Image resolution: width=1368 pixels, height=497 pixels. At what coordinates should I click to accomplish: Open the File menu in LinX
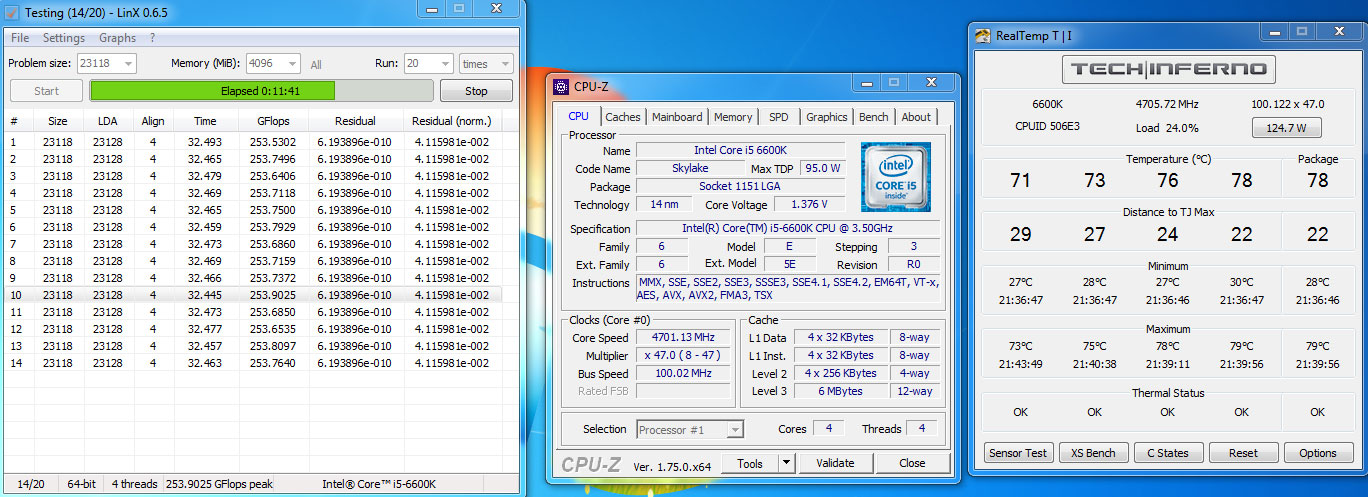point(20,38)
